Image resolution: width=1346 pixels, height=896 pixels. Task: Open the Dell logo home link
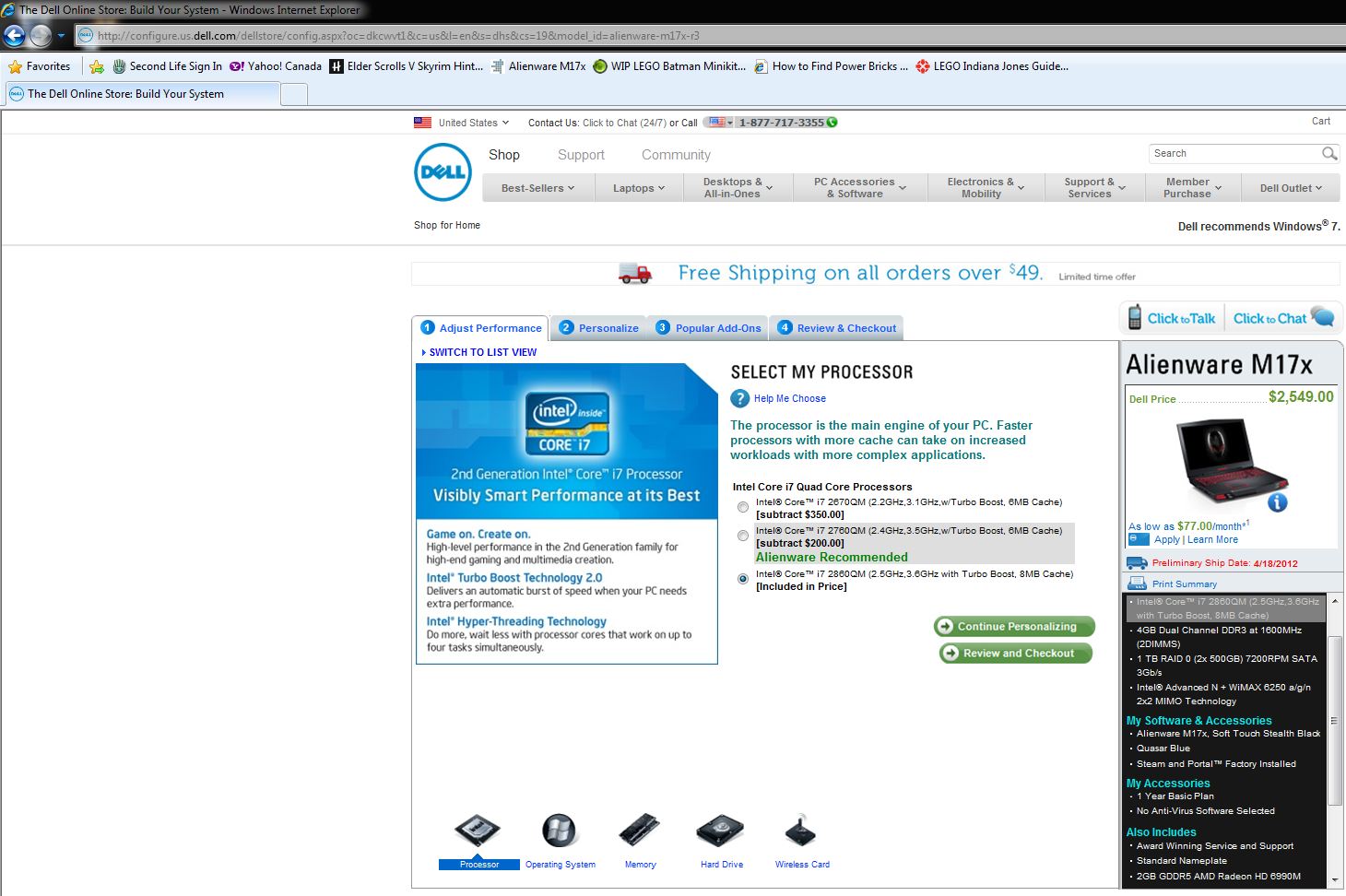coord(443,172)
